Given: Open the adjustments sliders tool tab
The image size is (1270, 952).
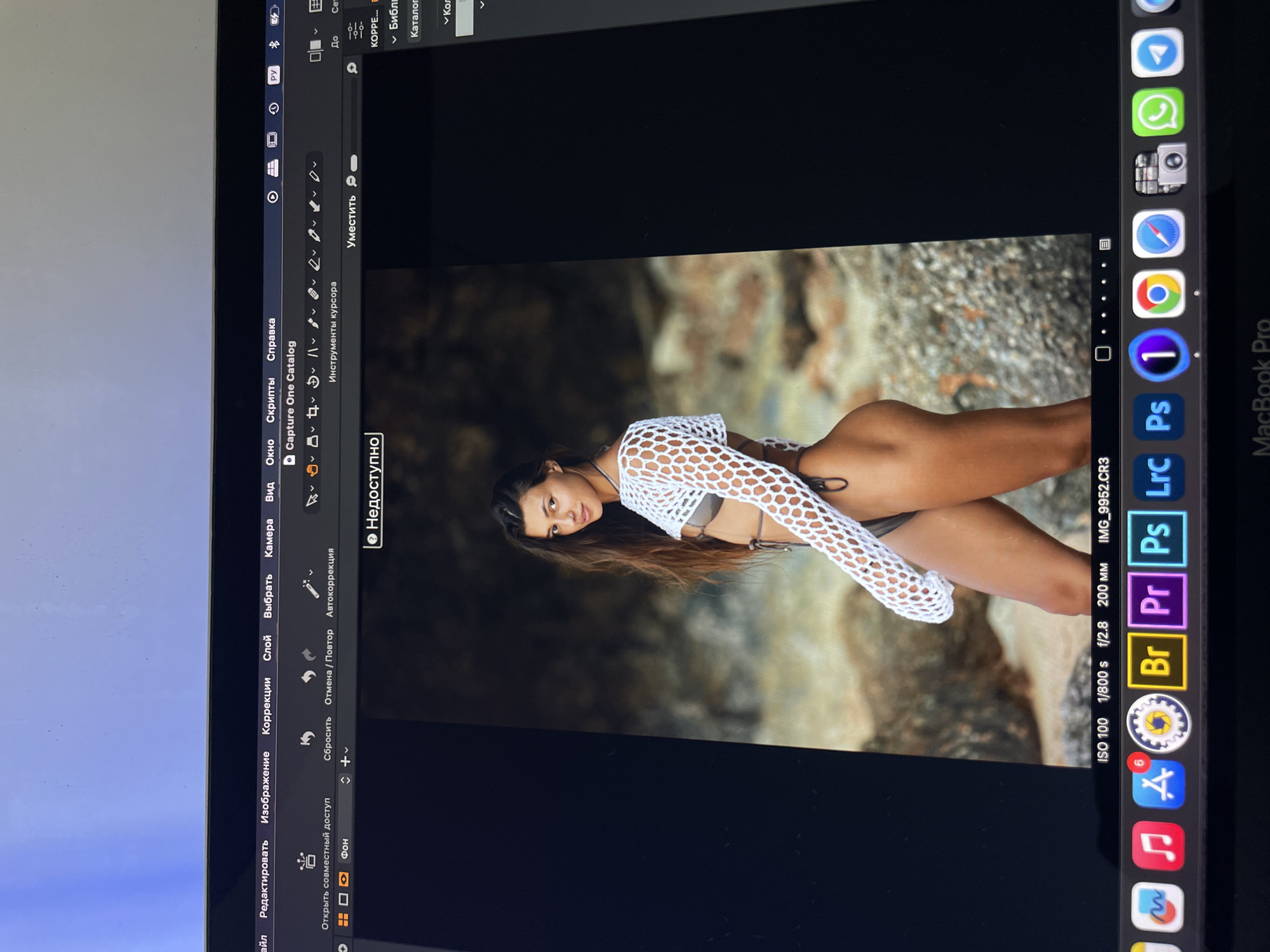Looking at the screenshot, I should [356, 29].
